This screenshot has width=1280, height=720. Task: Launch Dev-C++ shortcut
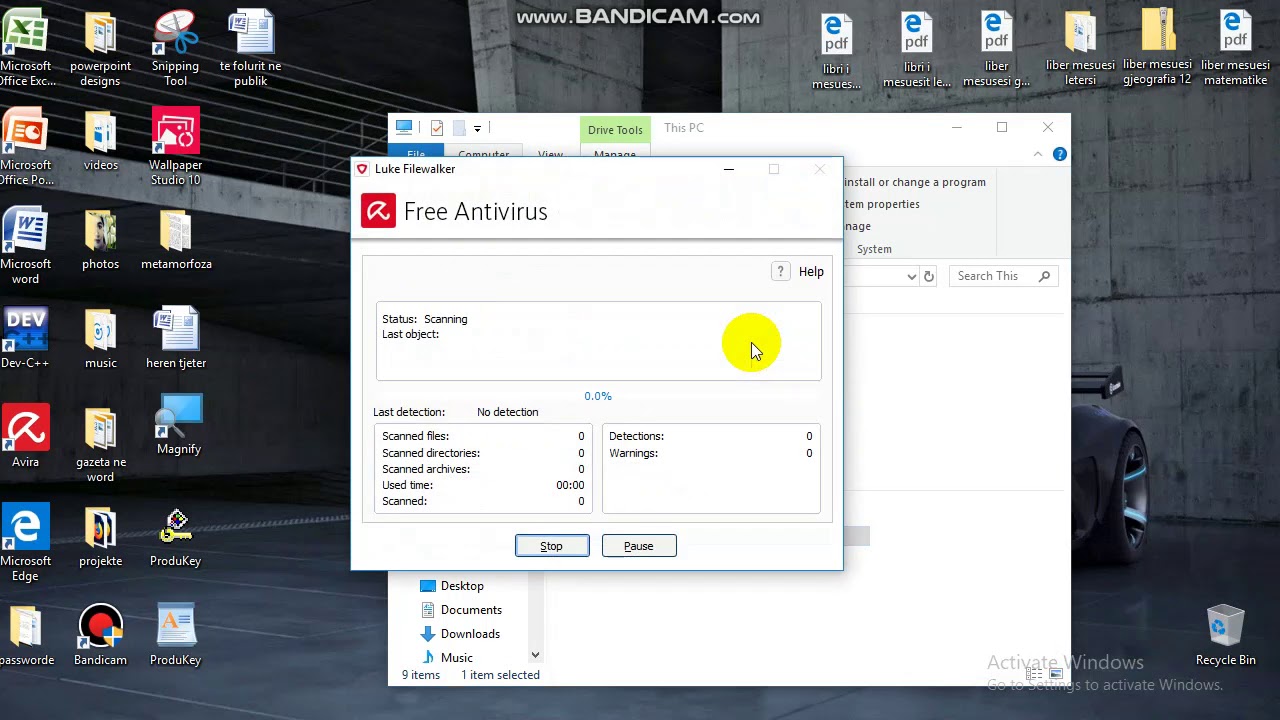click(x=26, y=339)
